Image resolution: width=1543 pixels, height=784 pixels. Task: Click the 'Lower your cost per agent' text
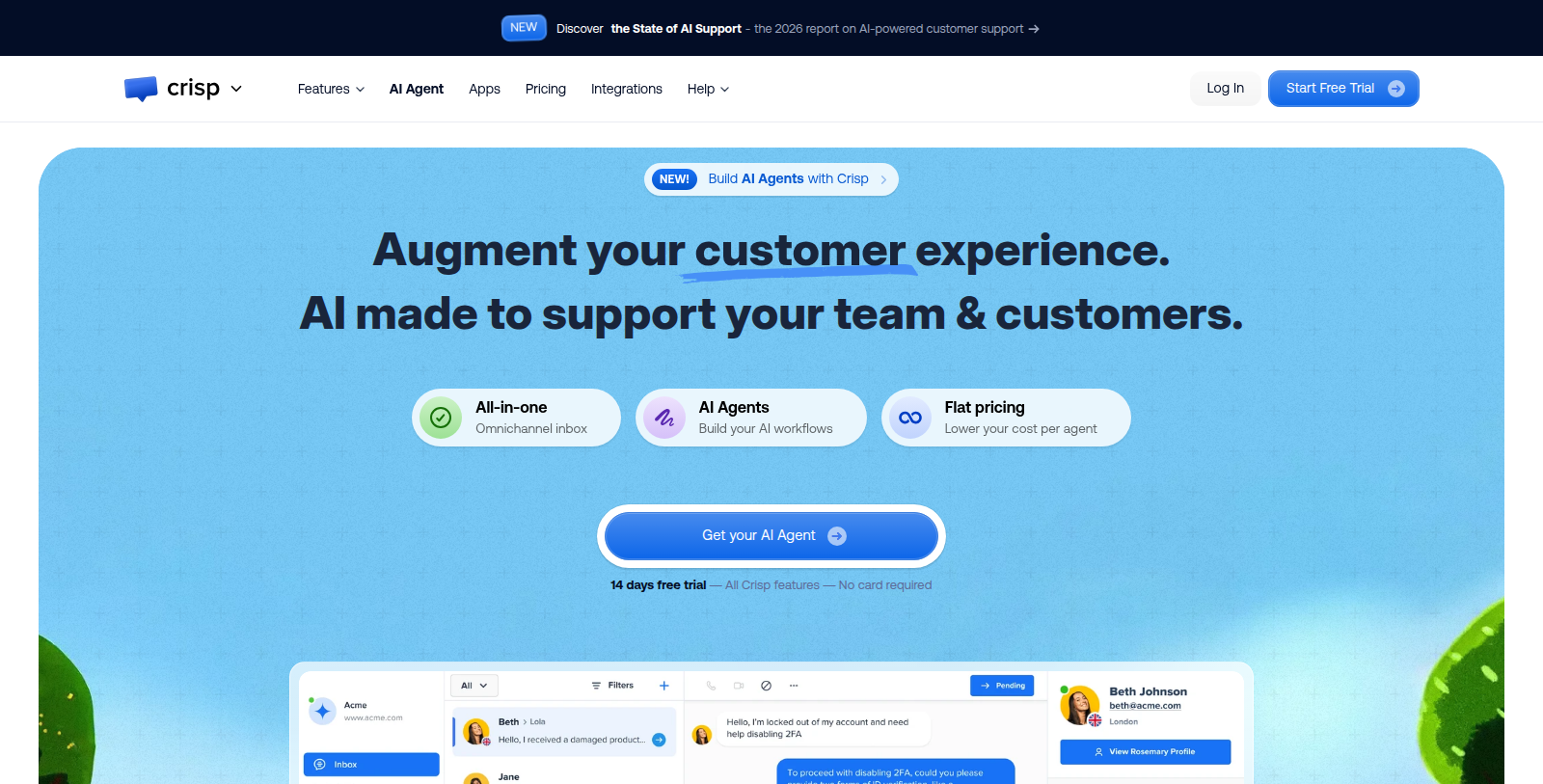click(x=1020, y=429)
